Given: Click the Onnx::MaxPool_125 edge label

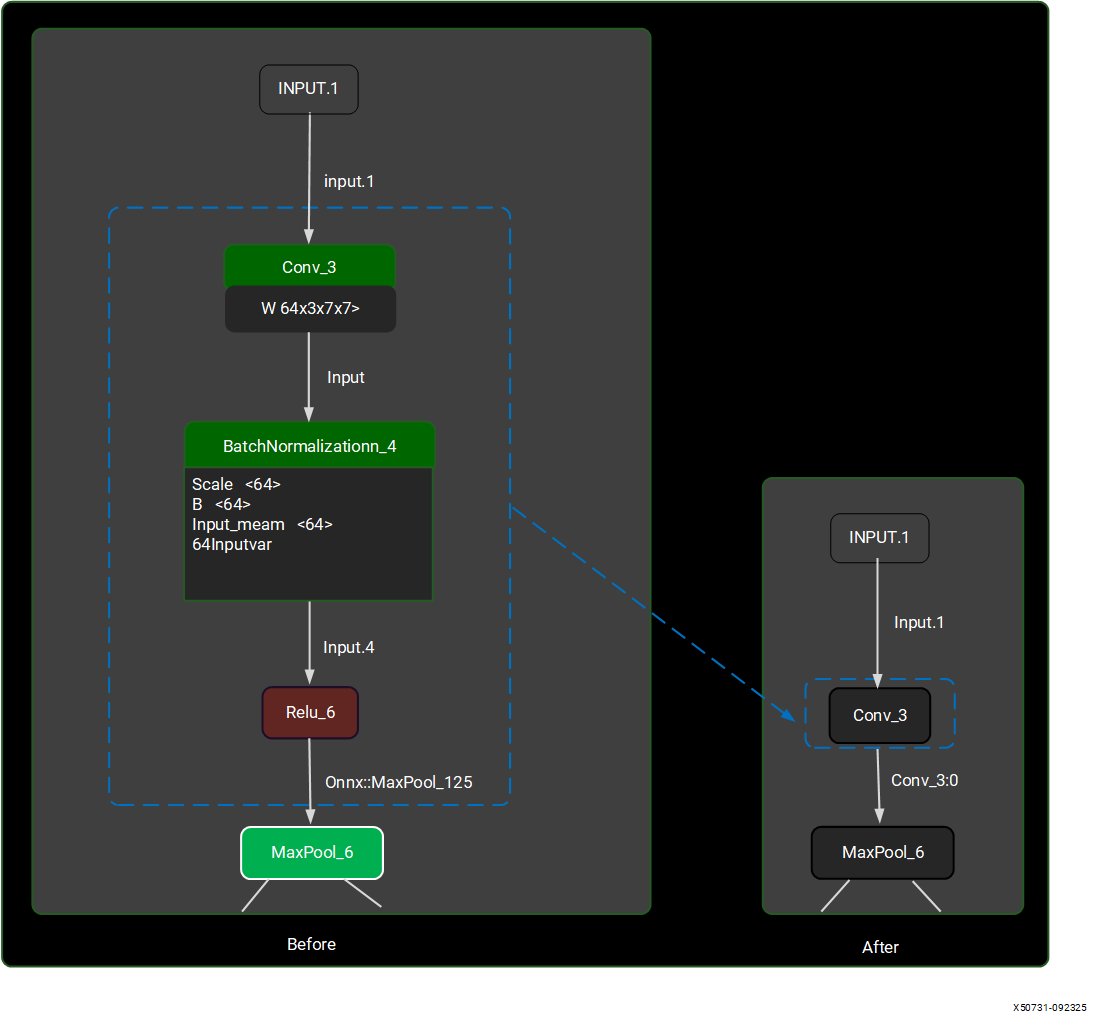Looking at the screenshot, I should click(x=398, y=782).
